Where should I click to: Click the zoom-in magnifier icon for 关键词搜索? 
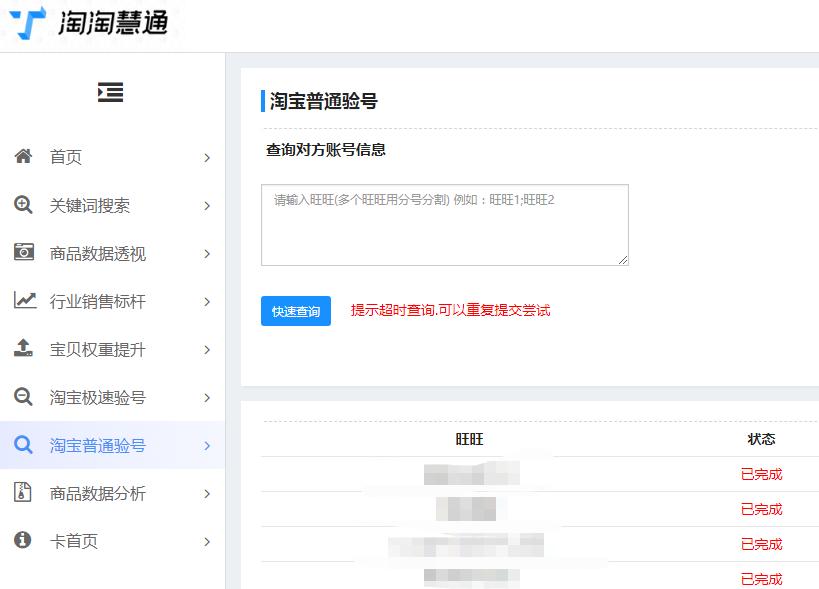tap(24, 205)
